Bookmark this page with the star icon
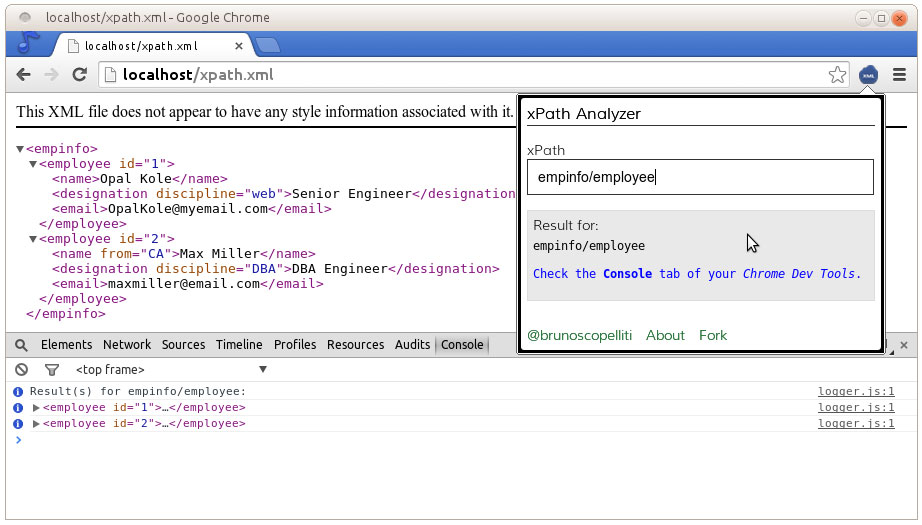Viewport: 922px width, 525px height. tap(837, 75)
